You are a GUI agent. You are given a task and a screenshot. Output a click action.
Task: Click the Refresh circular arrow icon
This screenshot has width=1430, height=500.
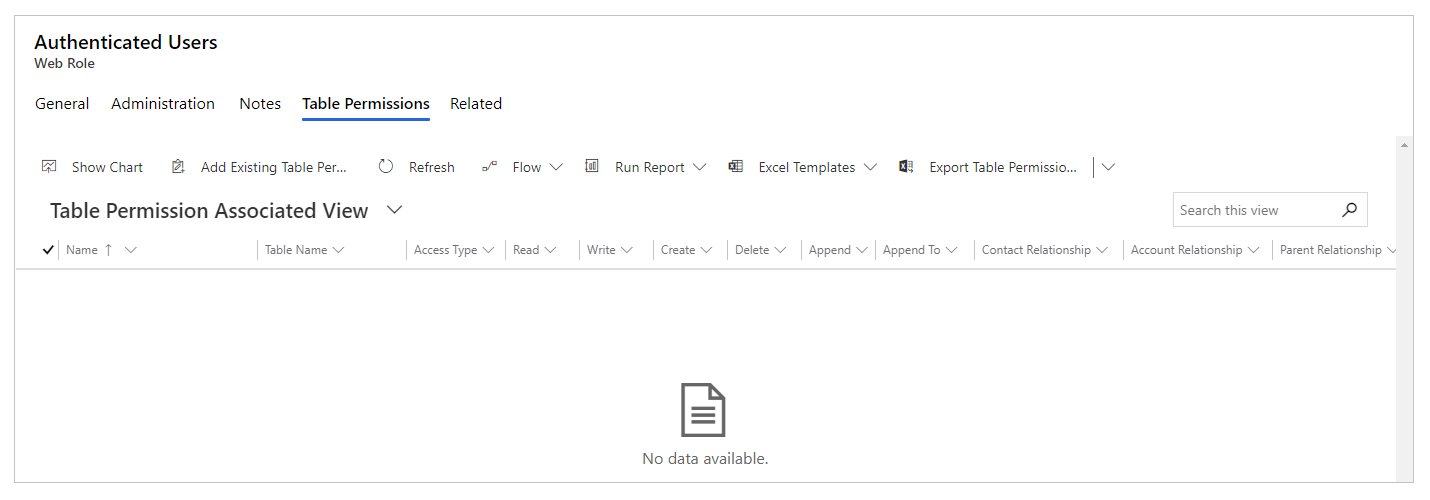(386, 167)
